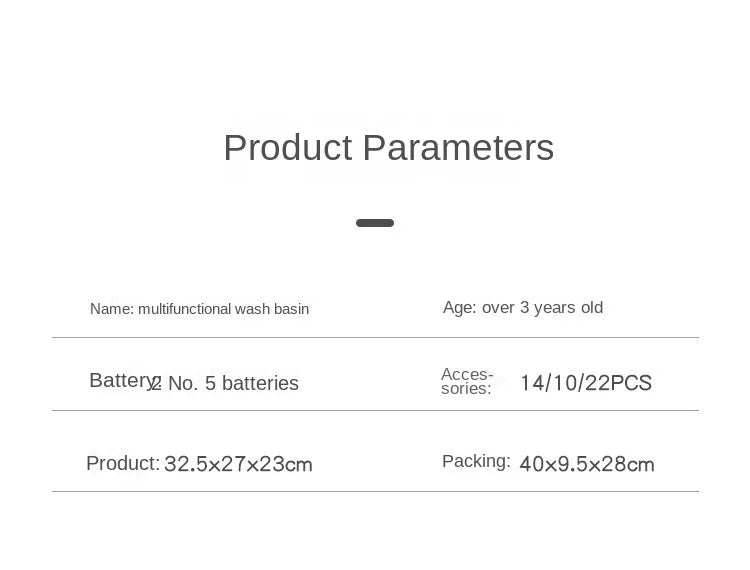This screenshot has height=570, width=750.
Task: Click the "Product:" label
Action: click(x=123, y=463)
